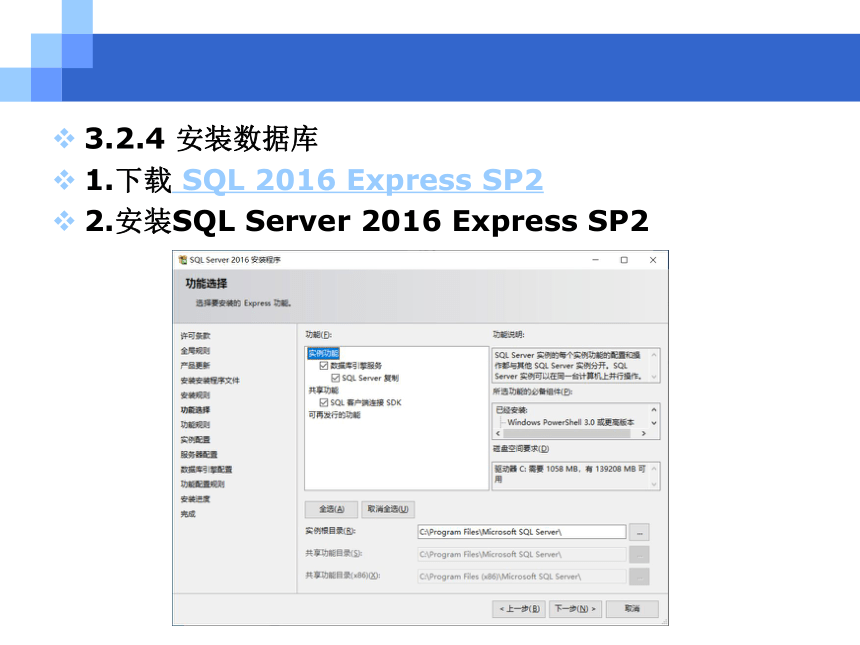
Task: Select the 共享功能 tree node
Action: pos(324,391)
